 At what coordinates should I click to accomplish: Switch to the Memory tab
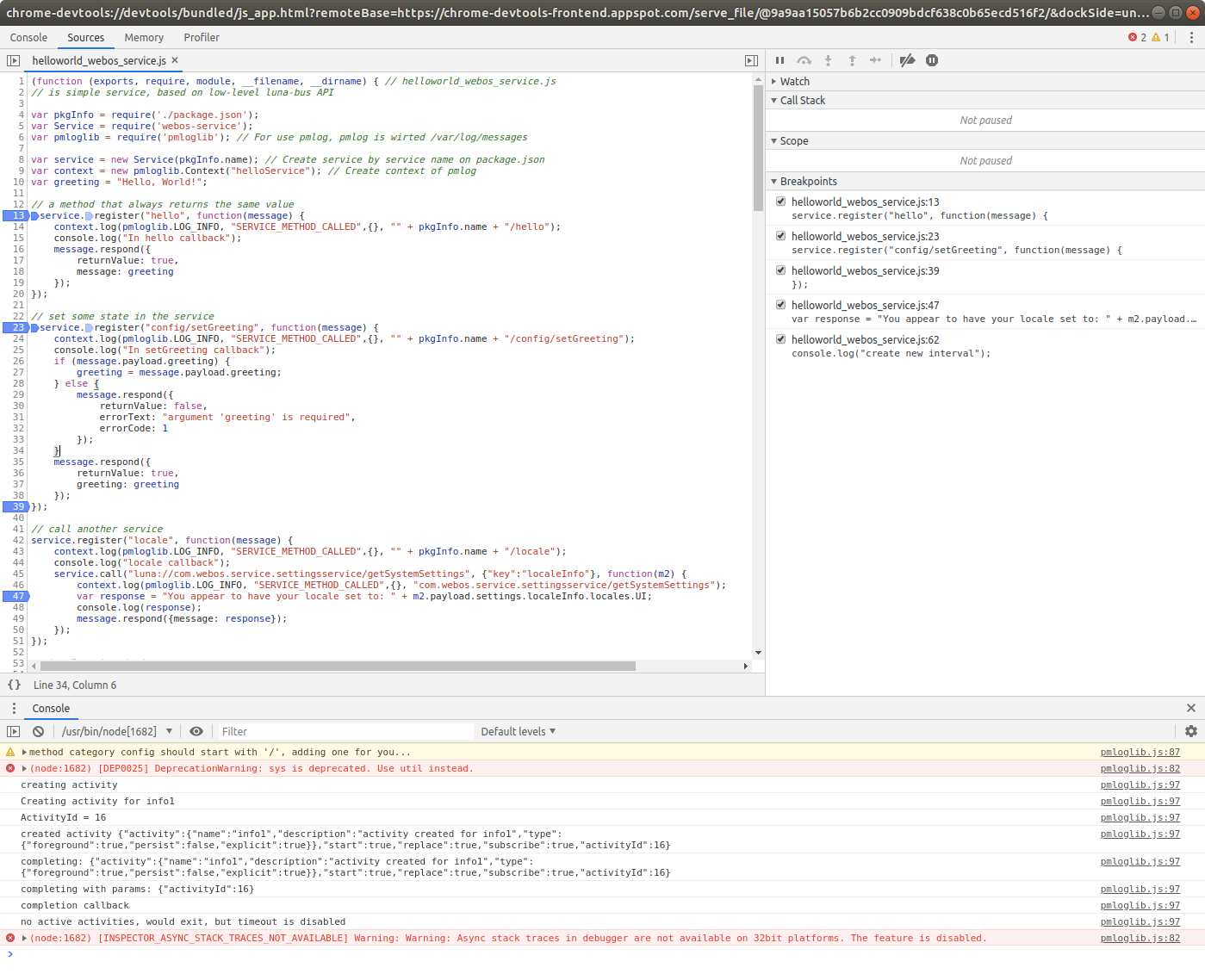point(143,37)
